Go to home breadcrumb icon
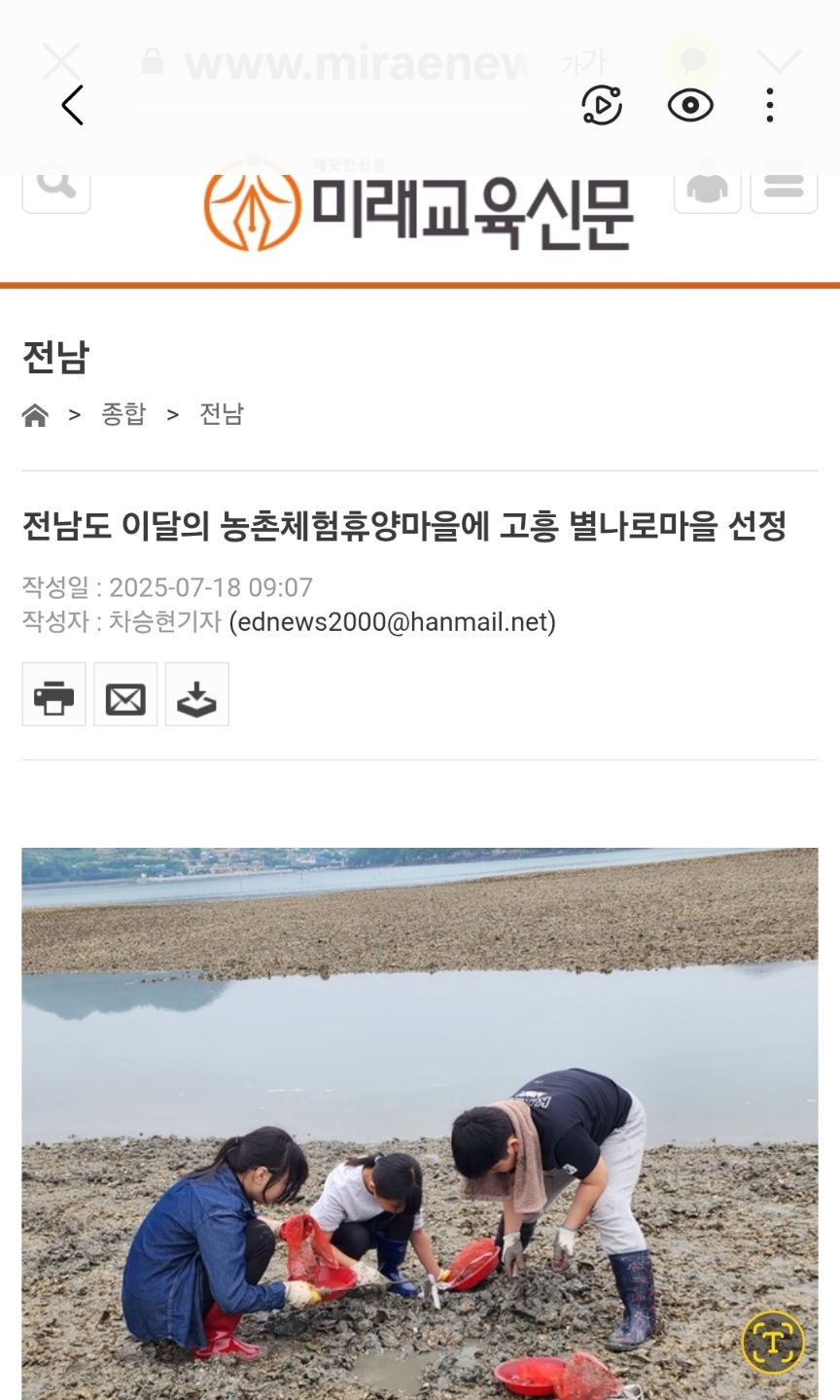This screenshot has height=1400, width=840. (35, 416)
